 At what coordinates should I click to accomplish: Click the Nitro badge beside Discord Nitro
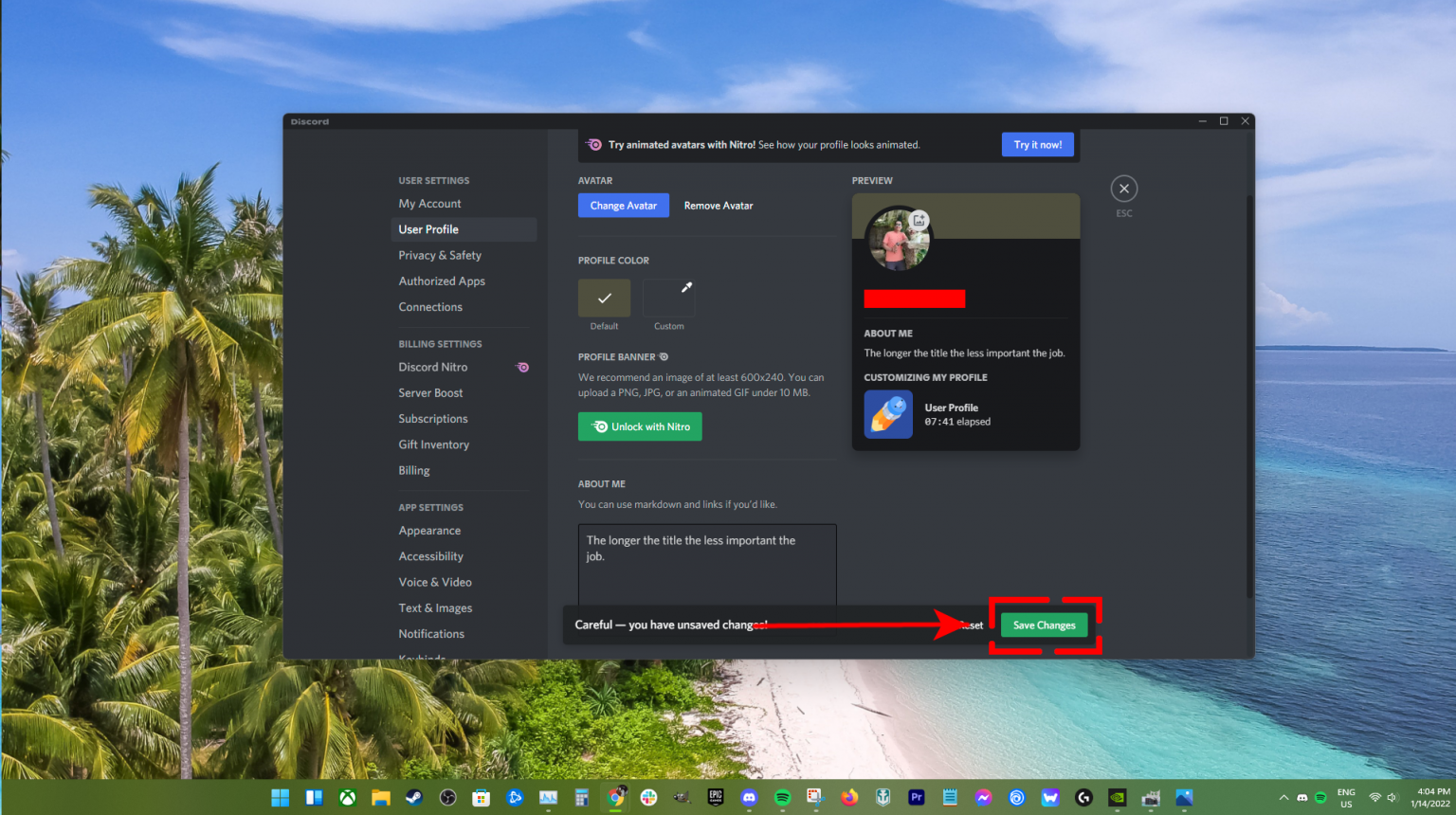coord(522,368)
